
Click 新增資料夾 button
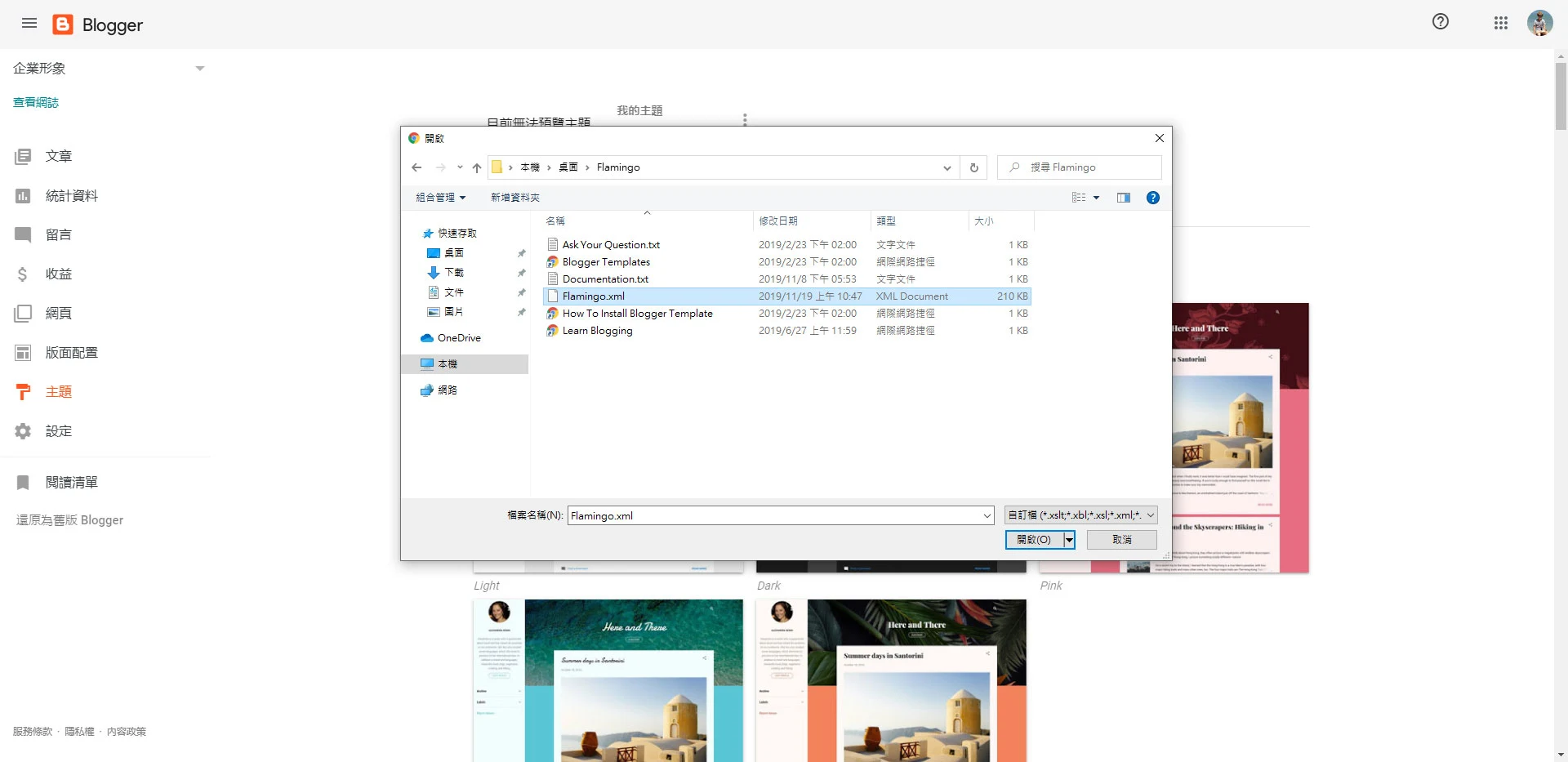tap(515, 198)
